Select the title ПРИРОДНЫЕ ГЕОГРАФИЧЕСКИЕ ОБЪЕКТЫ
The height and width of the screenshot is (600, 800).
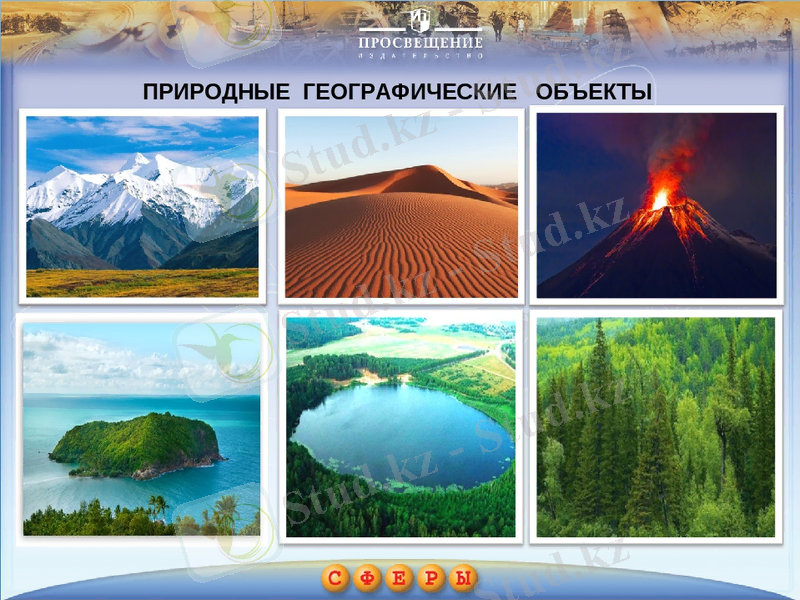click(x=398, y=90)
